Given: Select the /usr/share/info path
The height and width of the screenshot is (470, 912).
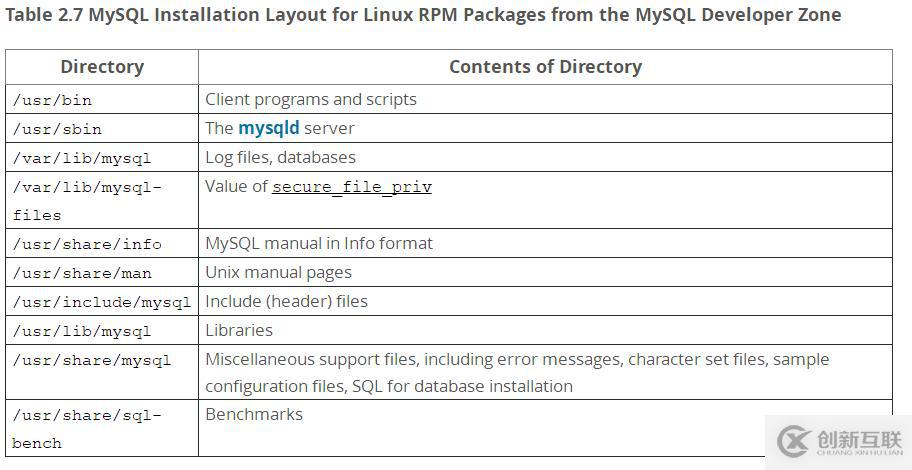Looking at the screenshot, I should pos(86,244).
